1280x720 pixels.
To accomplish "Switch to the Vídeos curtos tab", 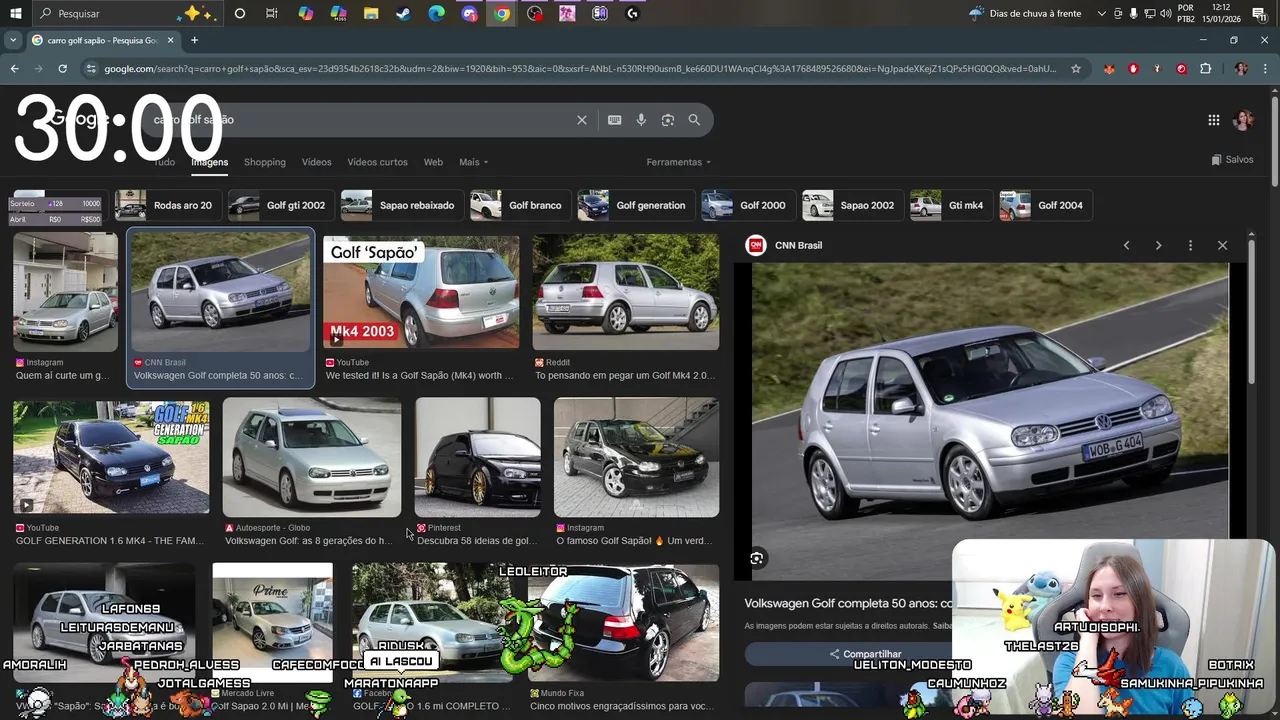I will pyautogui.click(x=377, y=162).
